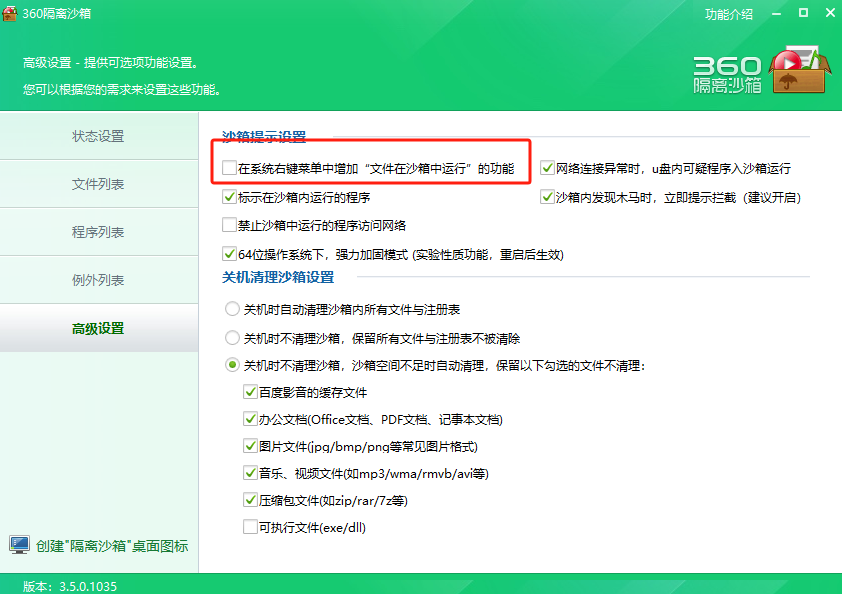Check the 可执行文件(exe/dll) checkbox
The height and width of the screenshot is (594, 842).
pos(250,527)
